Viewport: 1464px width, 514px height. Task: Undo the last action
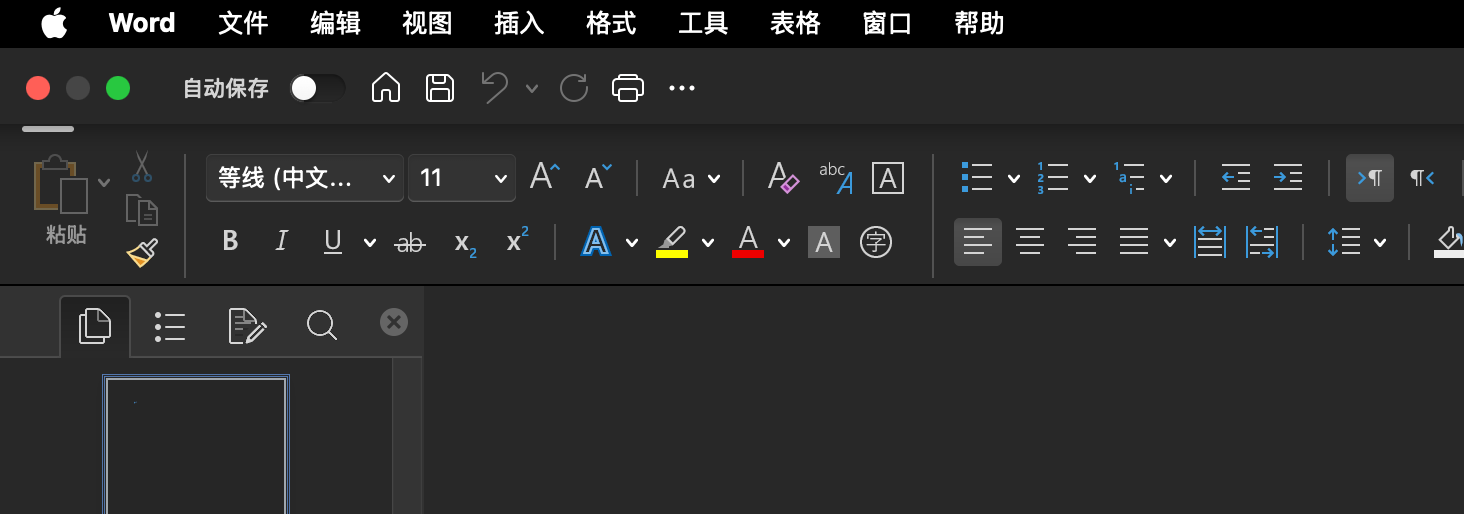click(x=494, y=88)
